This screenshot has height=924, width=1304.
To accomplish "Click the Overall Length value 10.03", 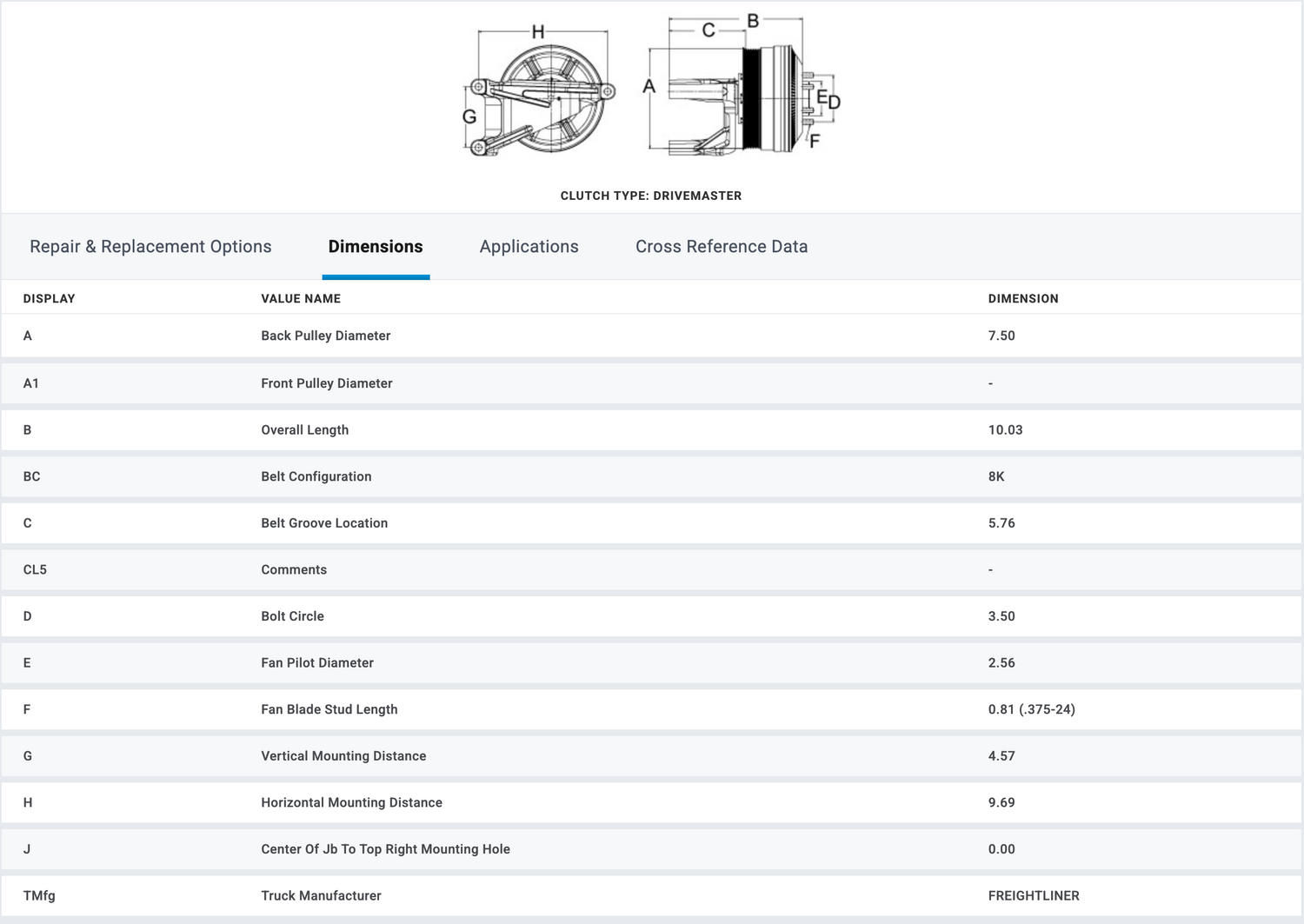I will coord(1005,429).
